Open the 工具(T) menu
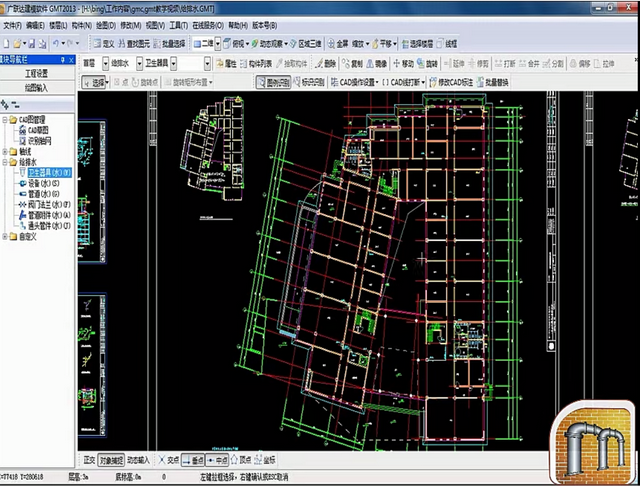The image size is (640, 486). click(178, 25)
